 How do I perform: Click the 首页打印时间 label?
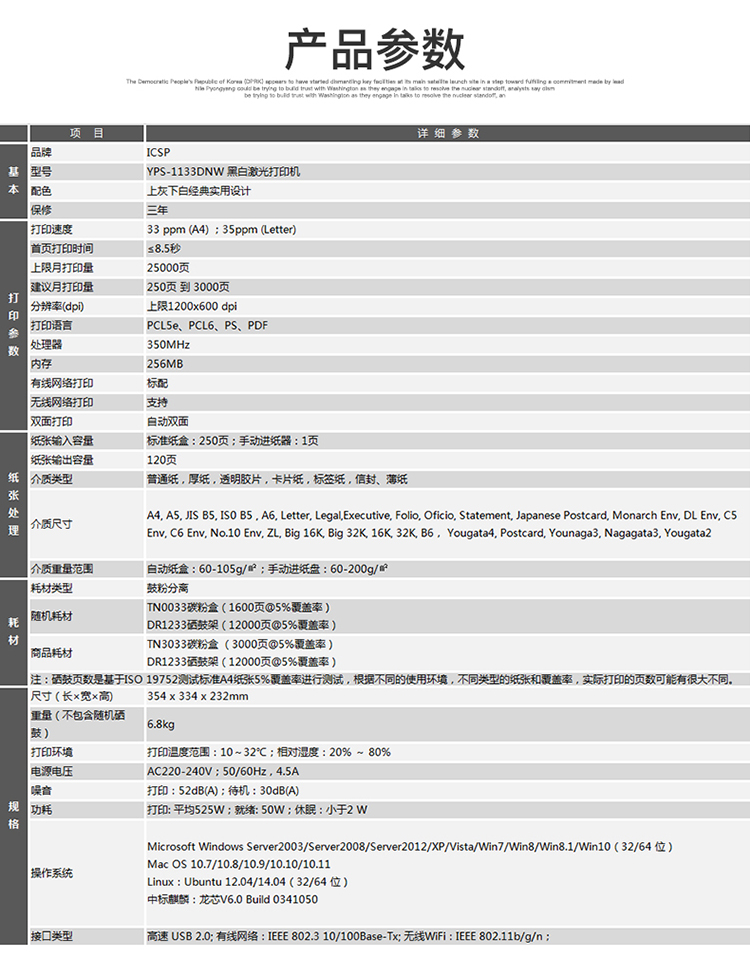point(62,249)
